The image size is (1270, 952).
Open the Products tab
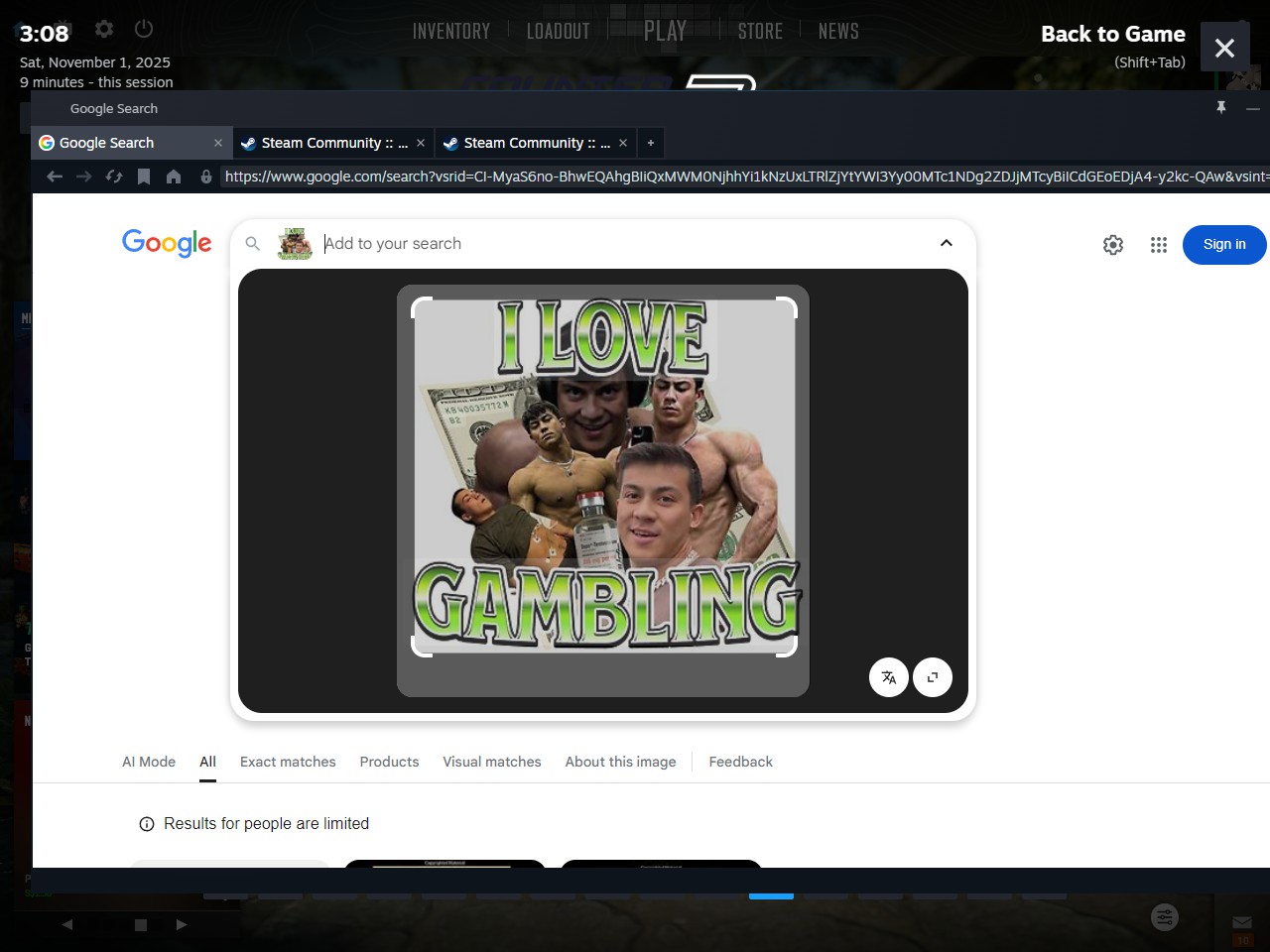pos(389,762)
